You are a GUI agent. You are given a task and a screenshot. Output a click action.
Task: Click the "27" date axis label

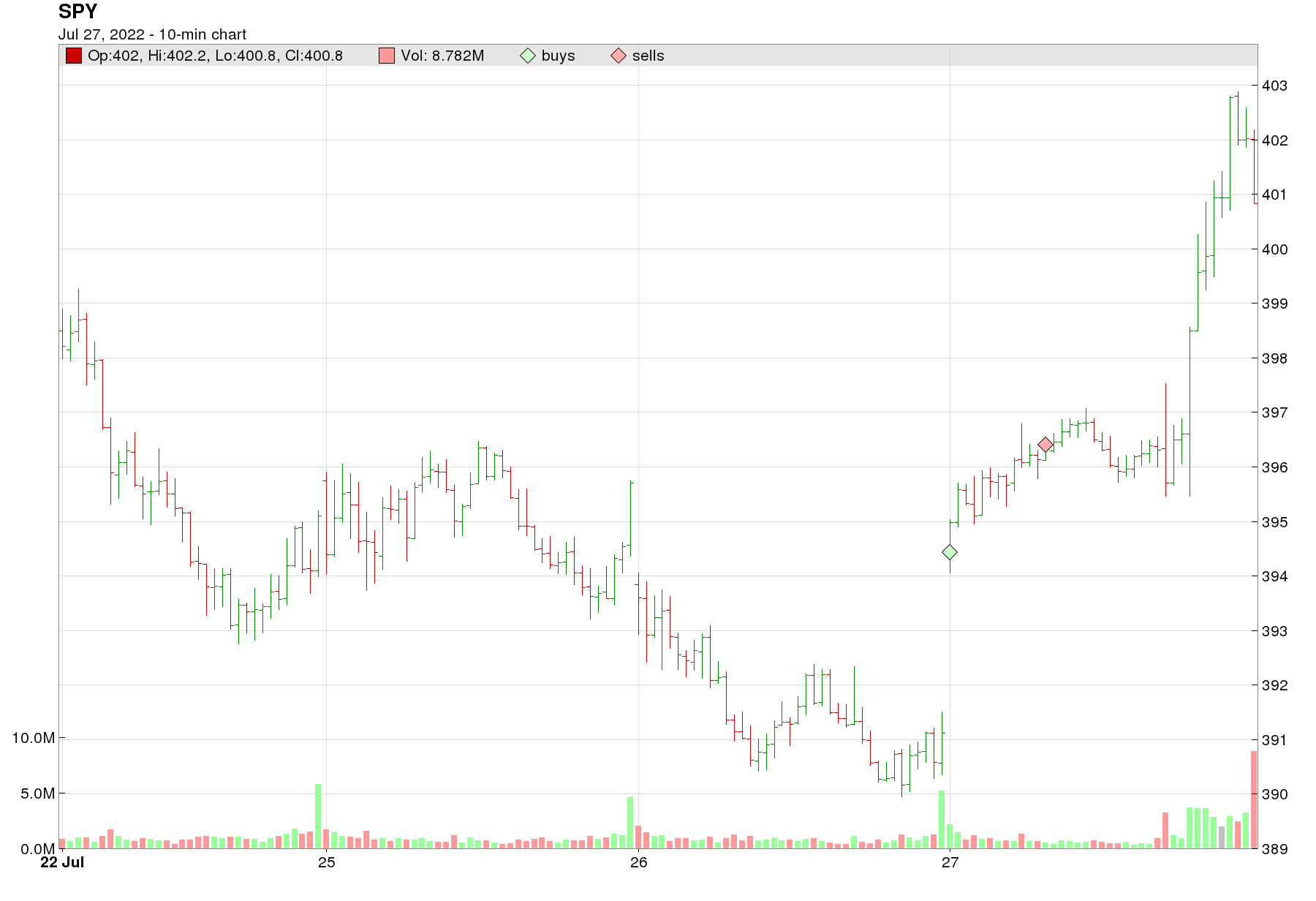pos(950,862)
